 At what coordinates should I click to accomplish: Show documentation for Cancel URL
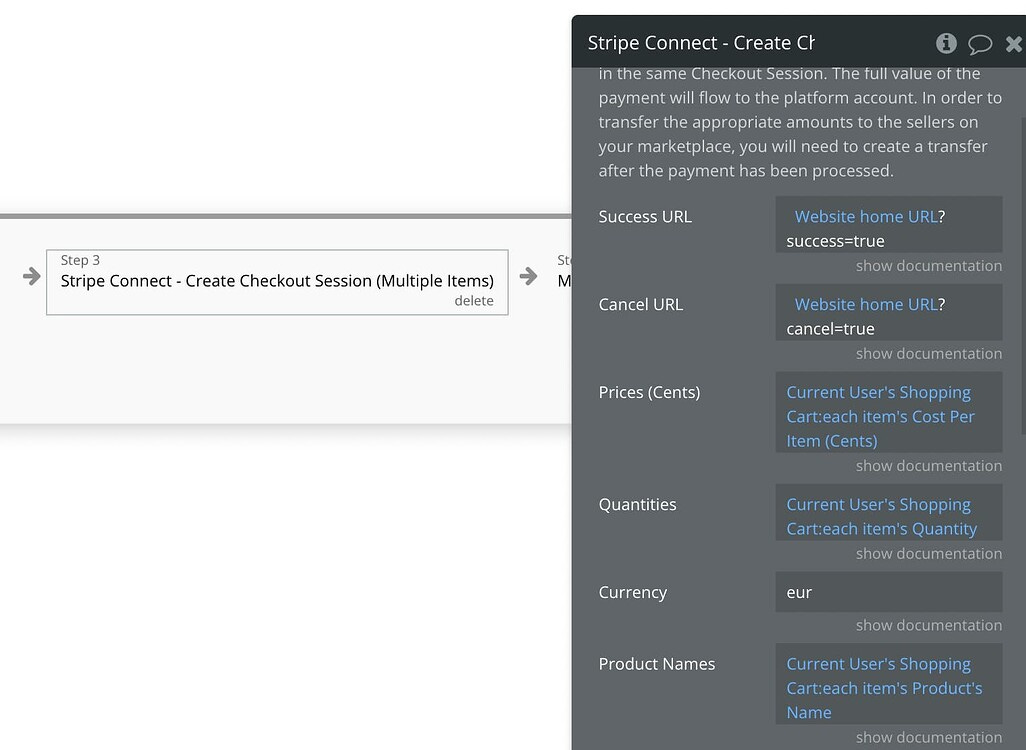929,353
